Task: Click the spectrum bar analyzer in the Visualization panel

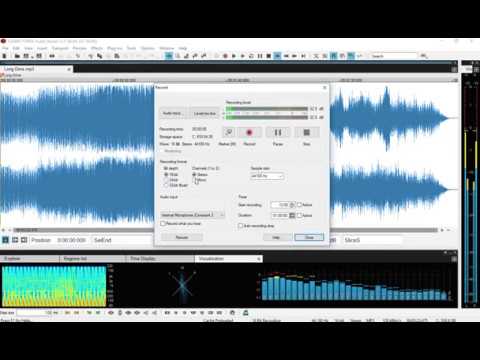Action: coord(354,287)
